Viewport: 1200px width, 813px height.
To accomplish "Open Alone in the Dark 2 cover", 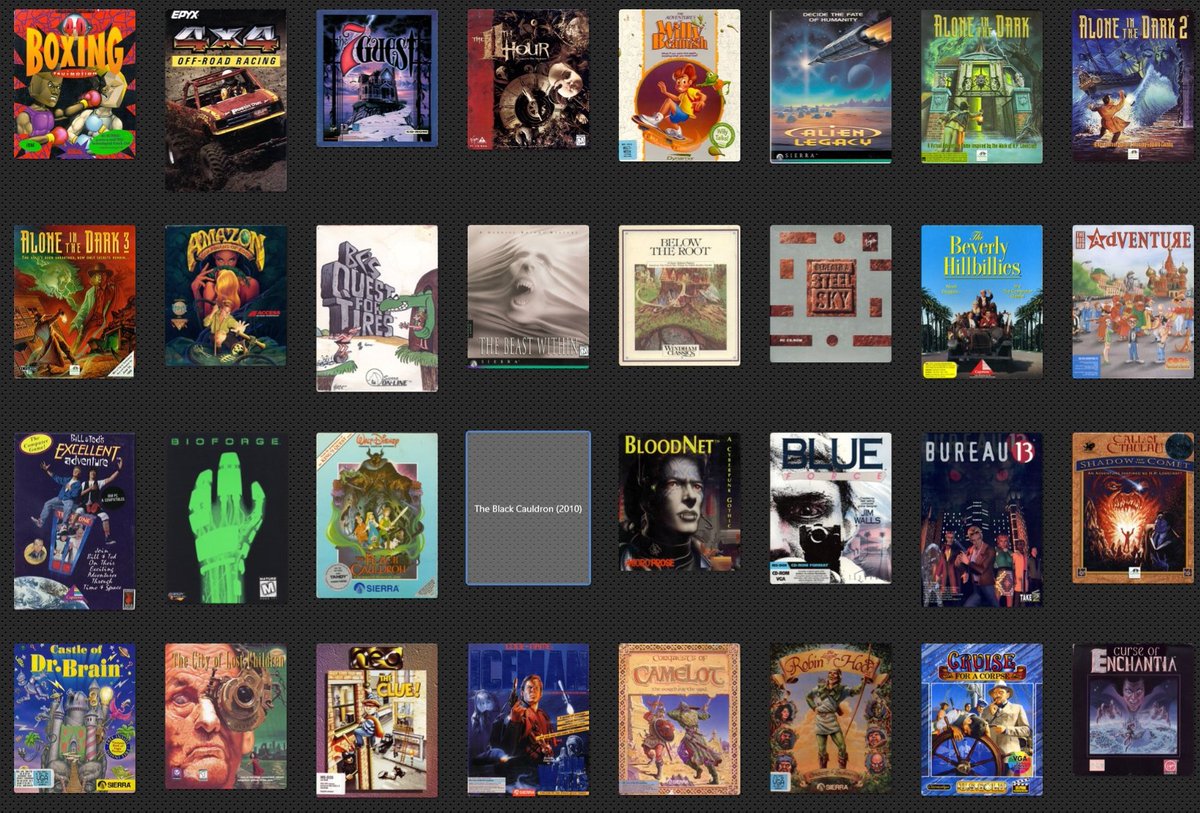I will [x=1132, y=86].
